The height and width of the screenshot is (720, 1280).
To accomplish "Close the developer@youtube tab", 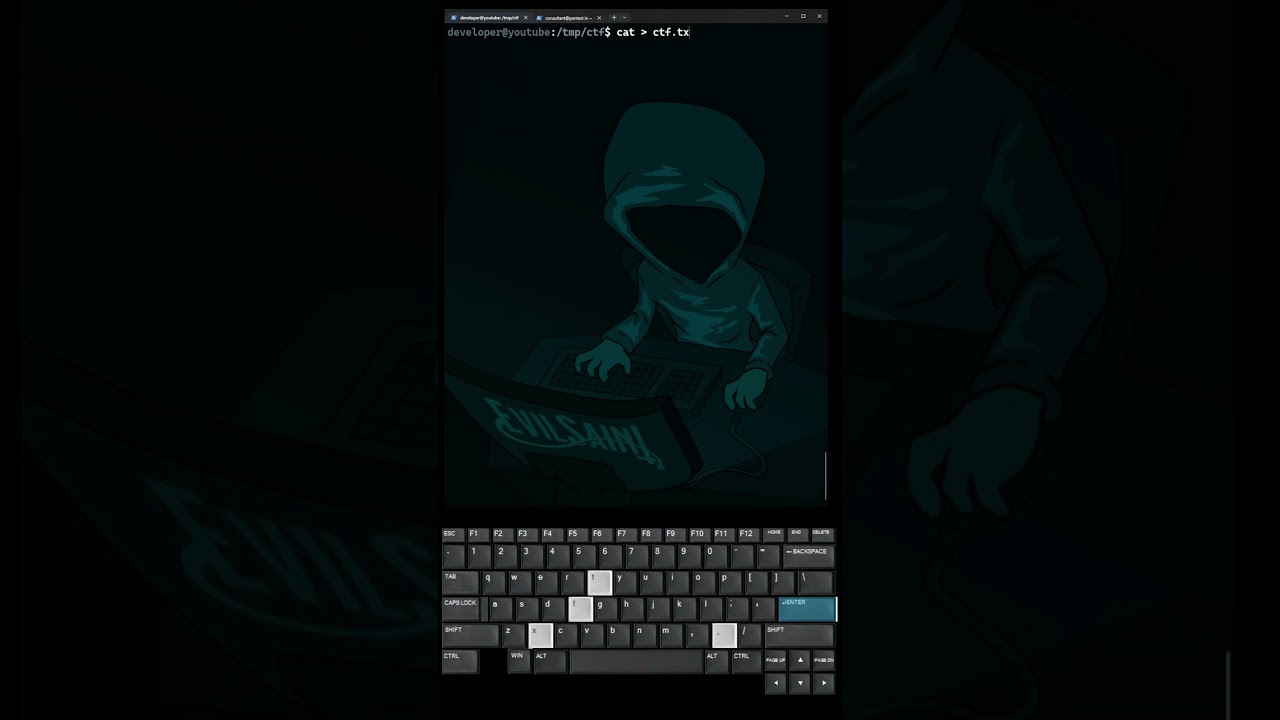I will (525, 17).
